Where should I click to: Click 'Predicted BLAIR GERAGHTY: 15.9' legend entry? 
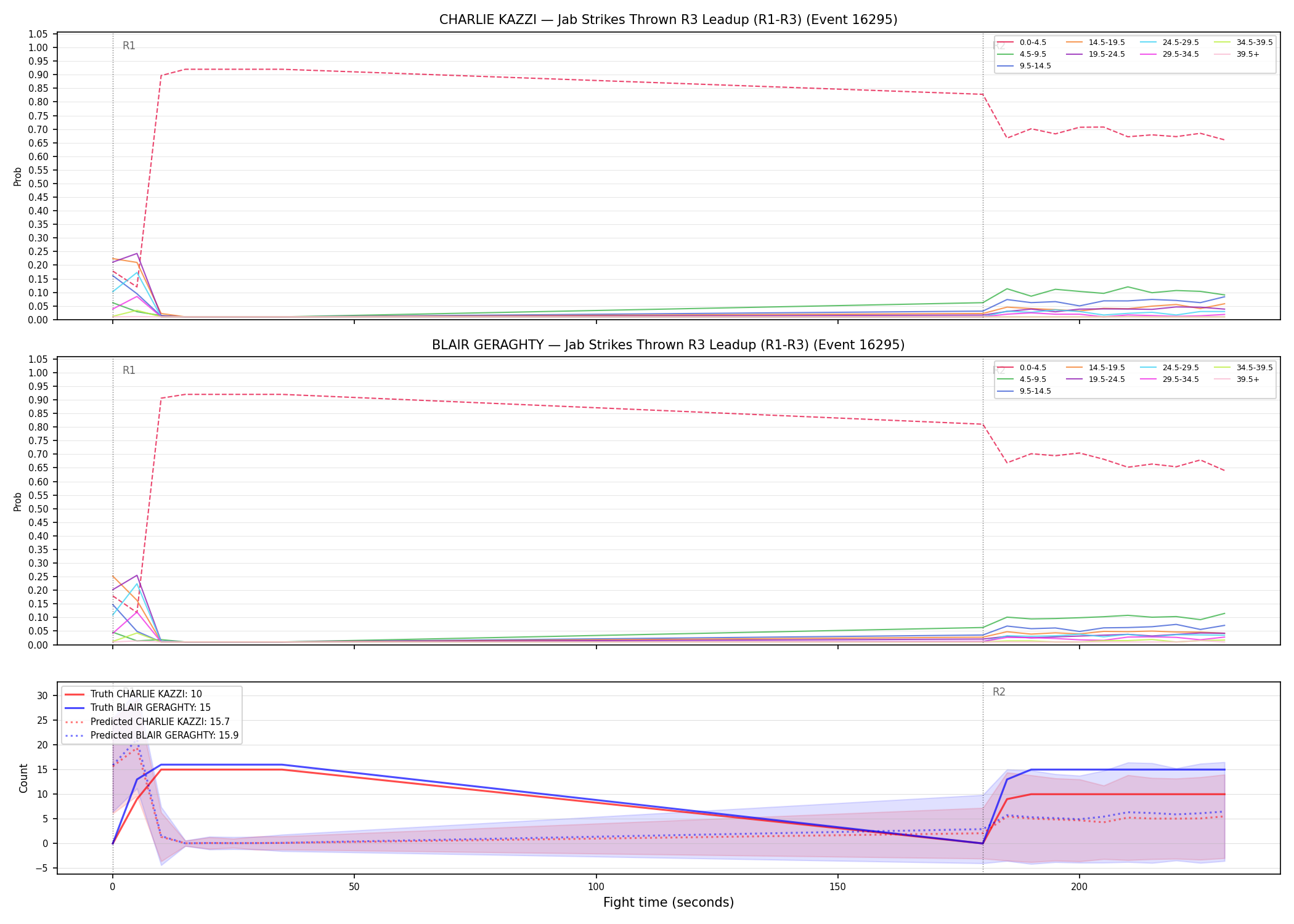[152, 736]
